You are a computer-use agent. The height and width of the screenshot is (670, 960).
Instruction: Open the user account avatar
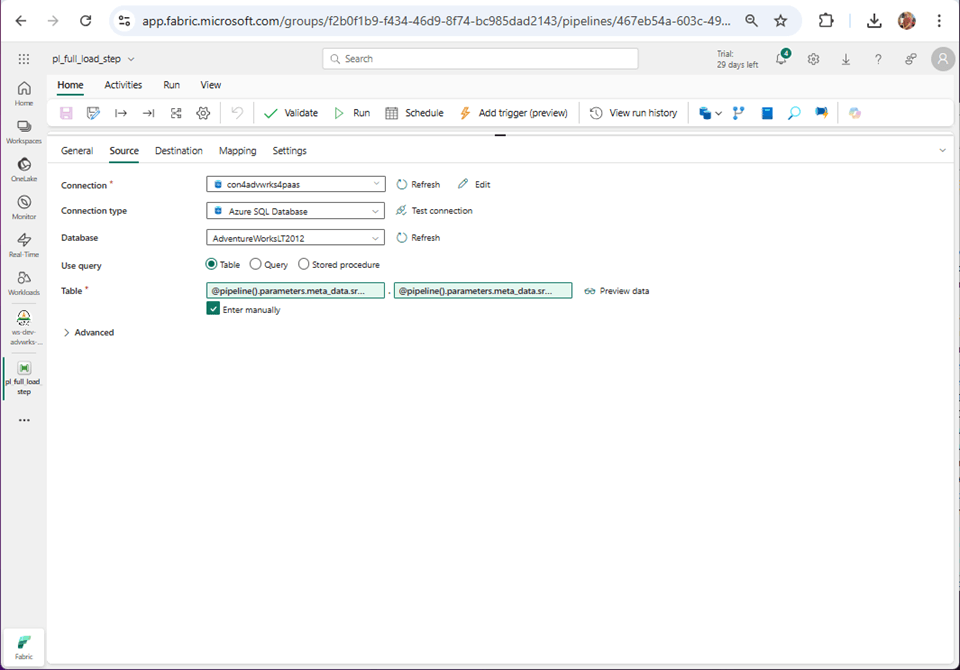pos(943,59)
